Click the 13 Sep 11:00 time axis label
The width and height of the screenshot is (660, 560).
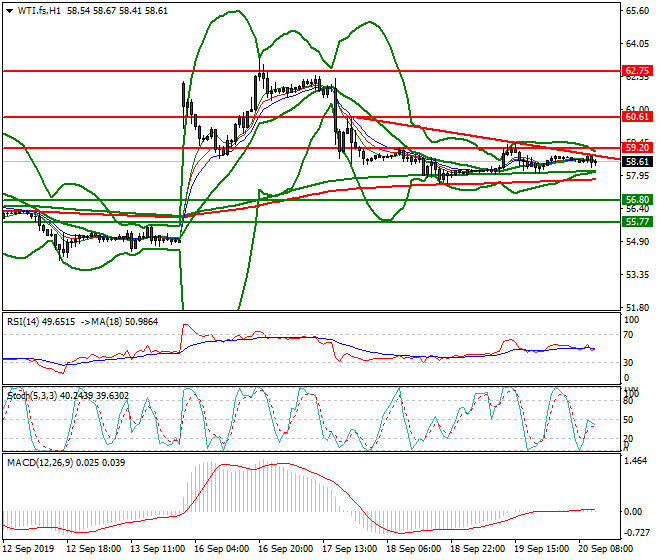pyautogui.click(x=157, y=549)
